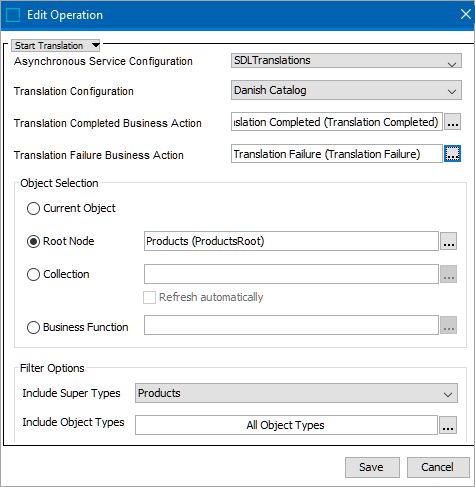The width and height of the screenshot is (475, 487).
Task: Open the Danish Catalog configuration dropdown
Action: pos(346,90)
